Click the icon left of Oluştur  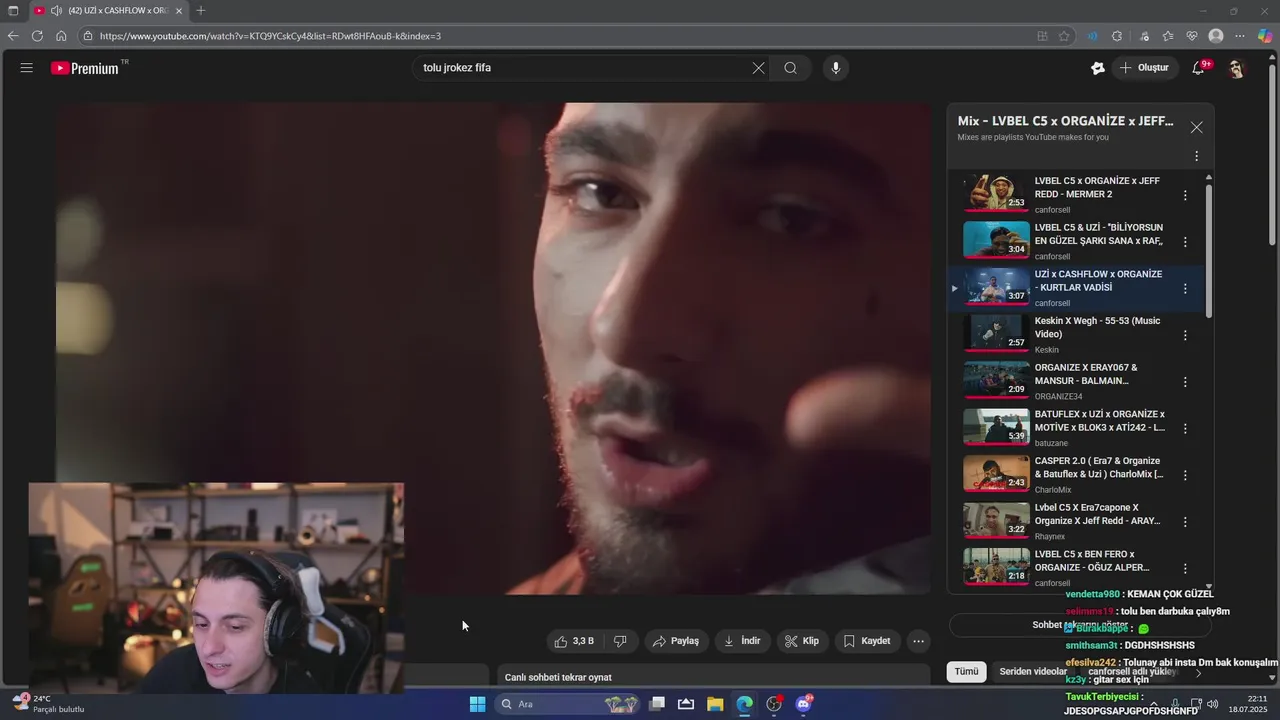point(1098,68)
